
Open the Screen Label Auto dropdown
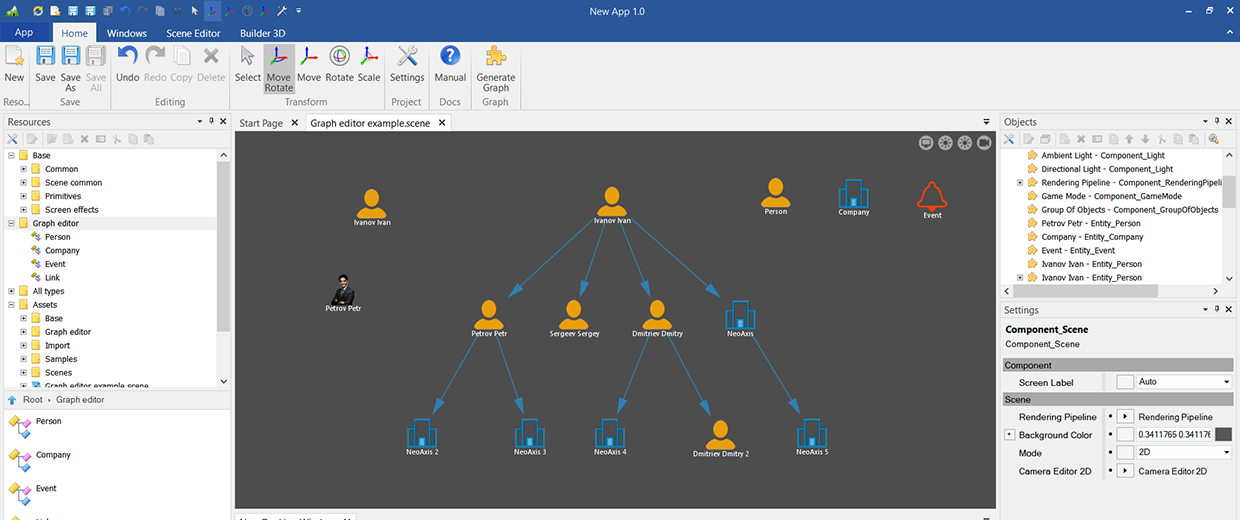click(x=1226, y=382)
